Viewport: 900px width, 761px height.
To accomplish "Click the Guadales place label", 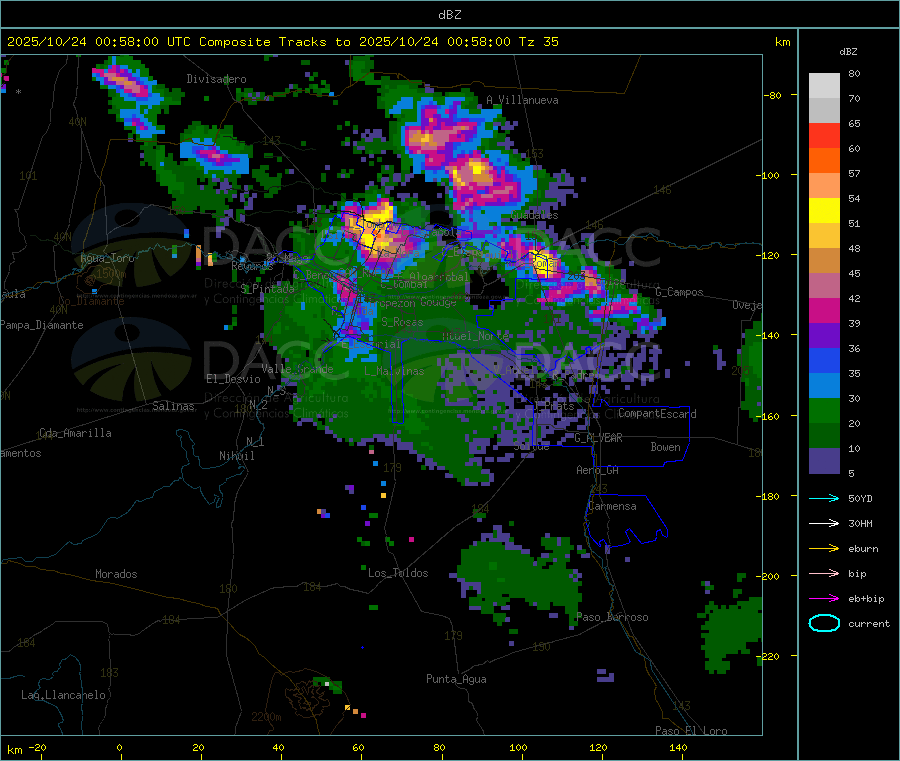I will tap(534, 215).
